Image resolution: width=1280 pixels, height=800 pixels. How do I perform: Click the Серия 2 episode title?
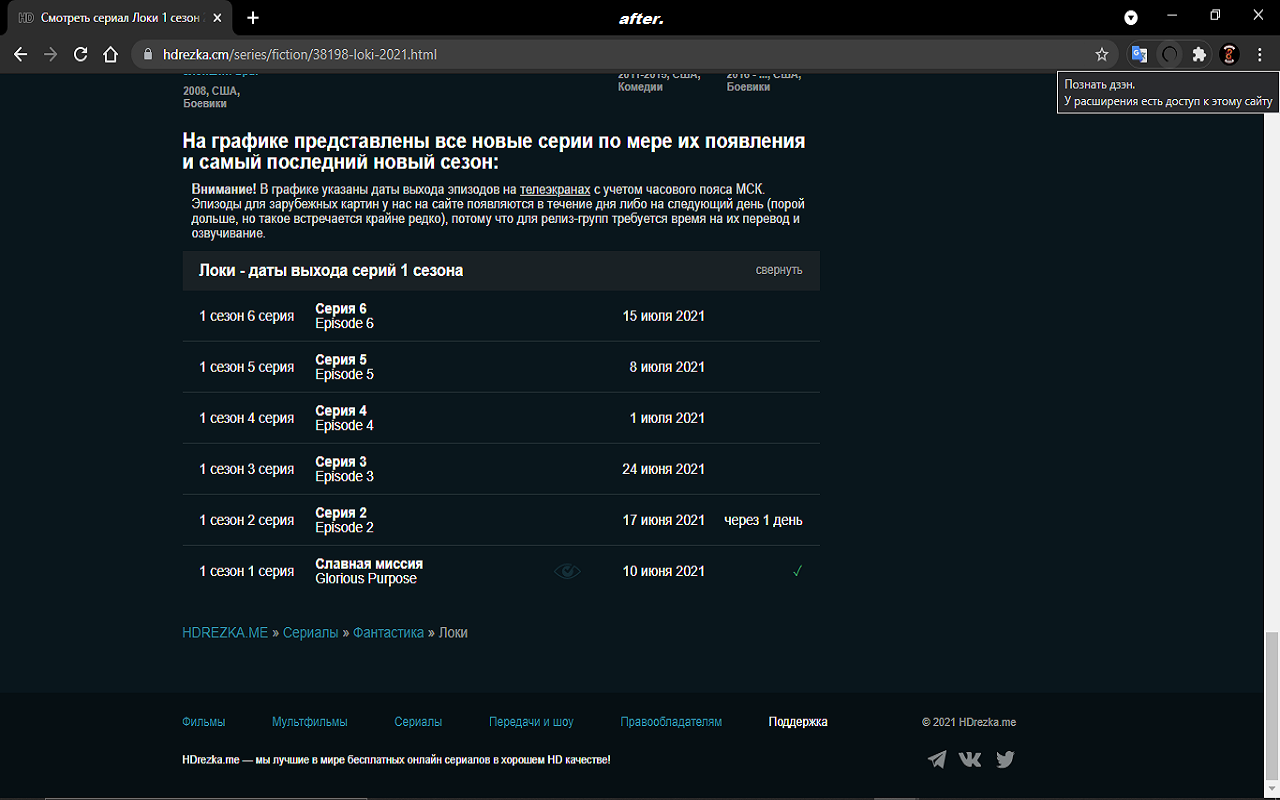(341, 513)
